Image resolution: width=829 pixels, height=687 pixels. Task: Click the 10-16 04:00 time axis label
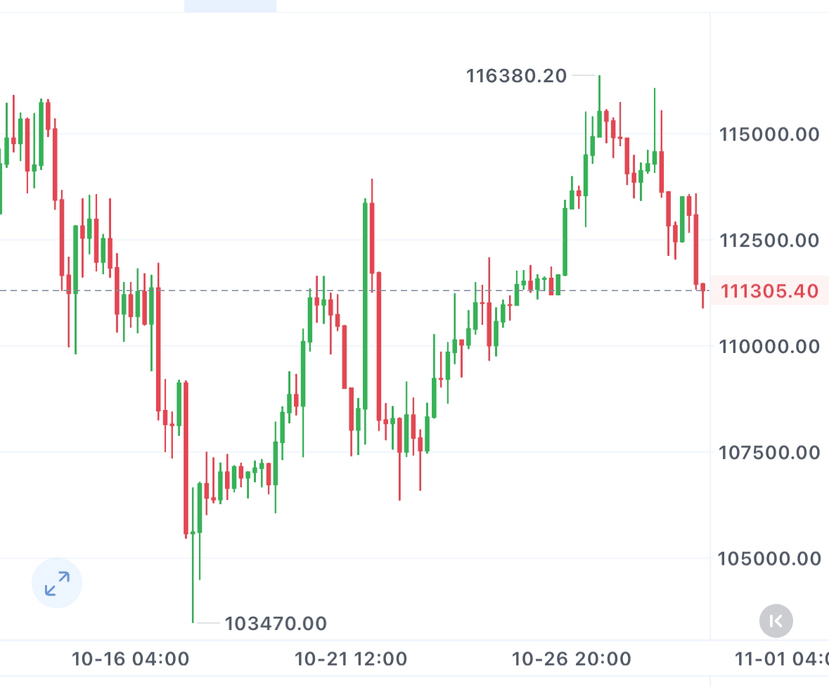point(130,659)
